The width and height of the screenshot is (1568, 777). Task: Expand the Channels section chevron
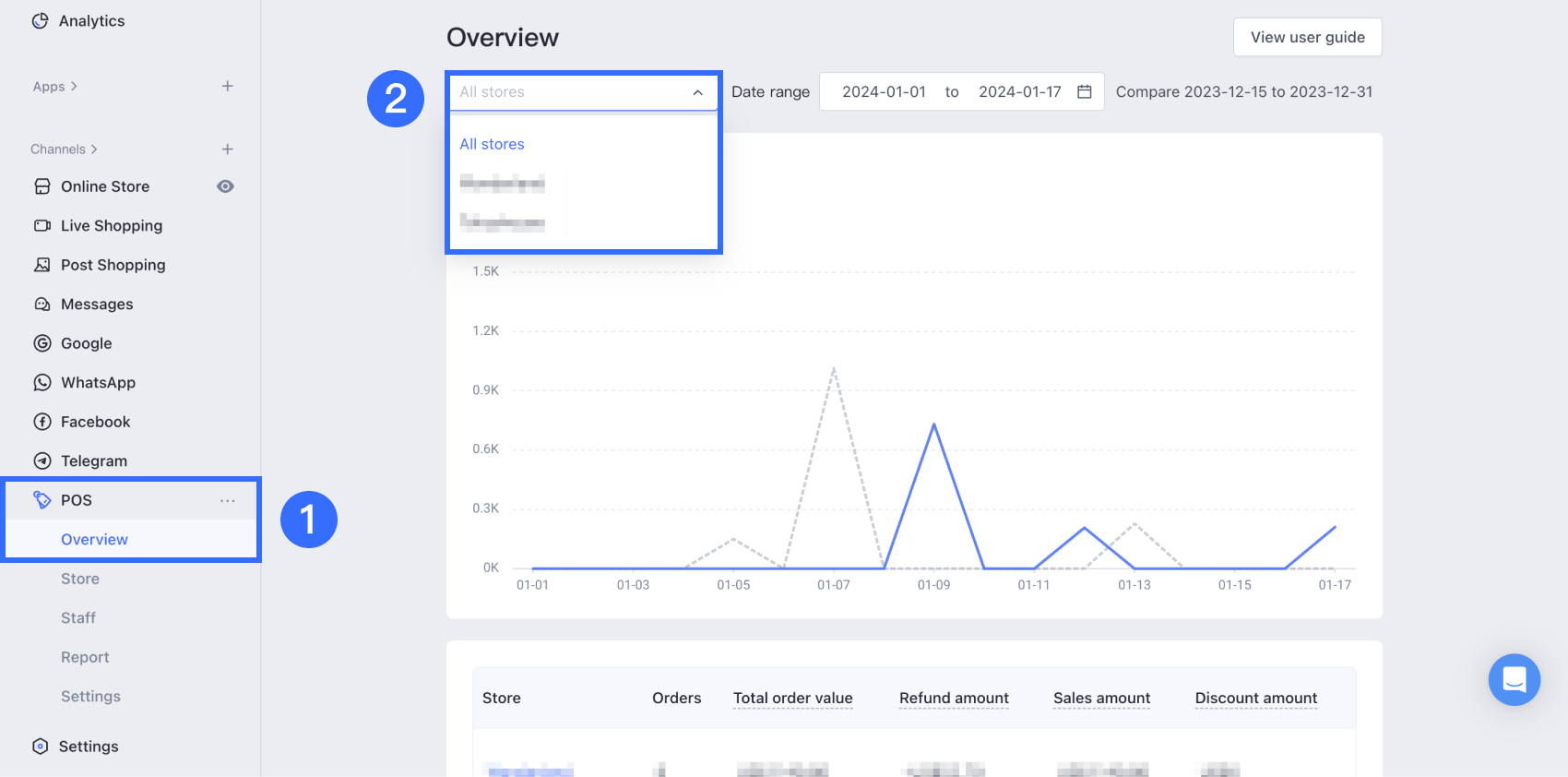(94, 149)
